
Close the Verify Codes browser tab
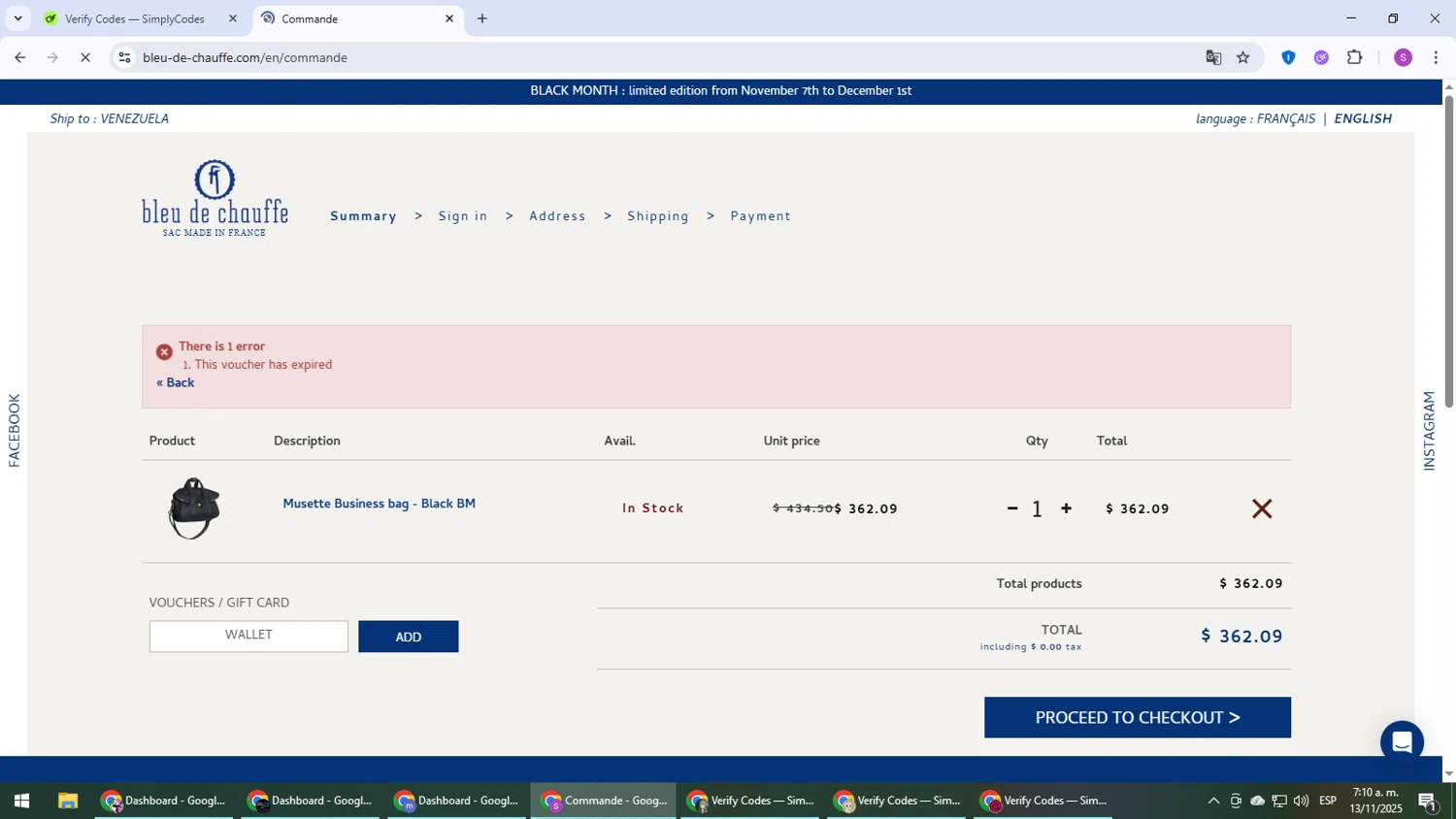pos(233,18)
